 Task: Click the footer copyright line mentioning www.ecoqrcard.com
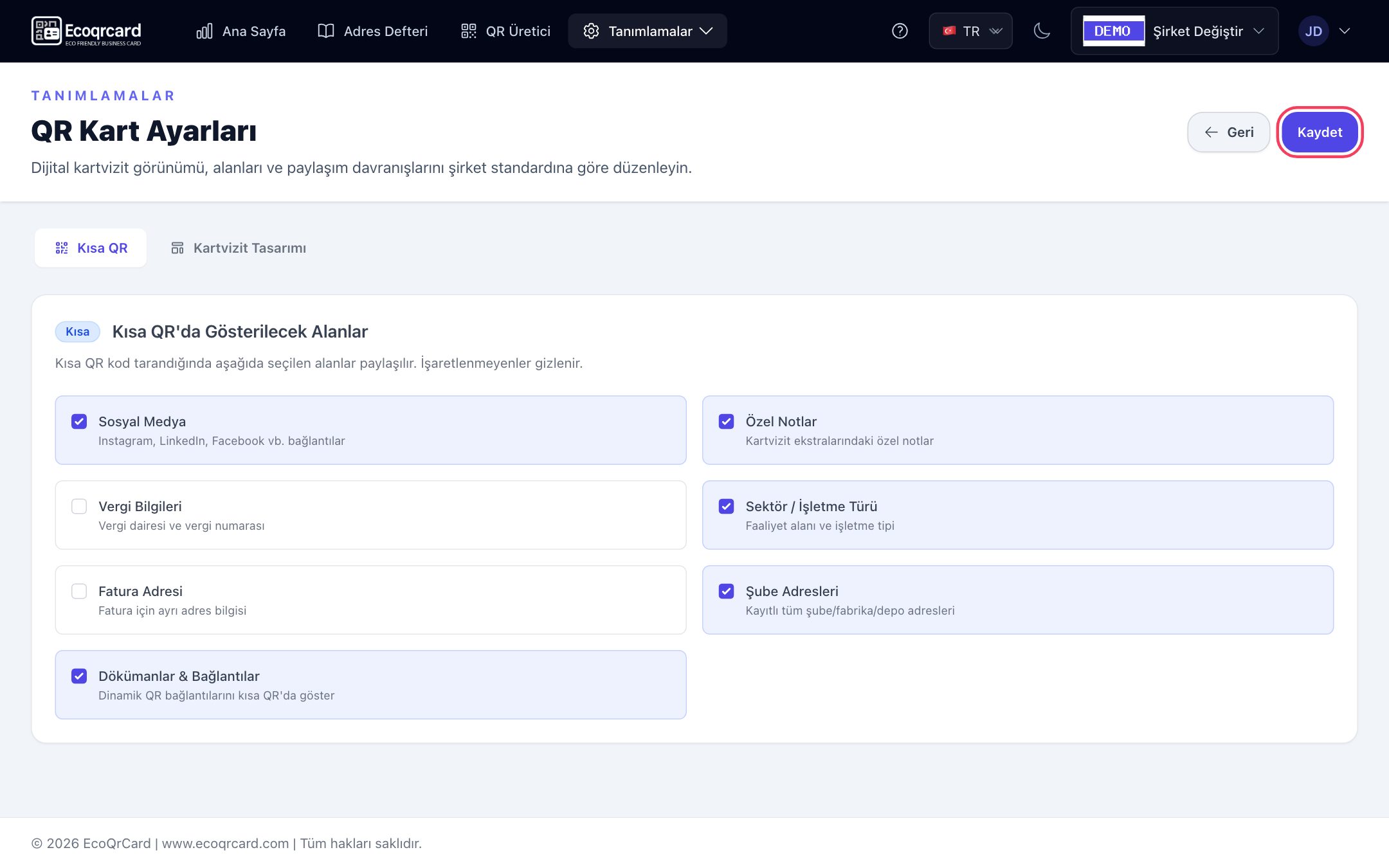[226, 844]
